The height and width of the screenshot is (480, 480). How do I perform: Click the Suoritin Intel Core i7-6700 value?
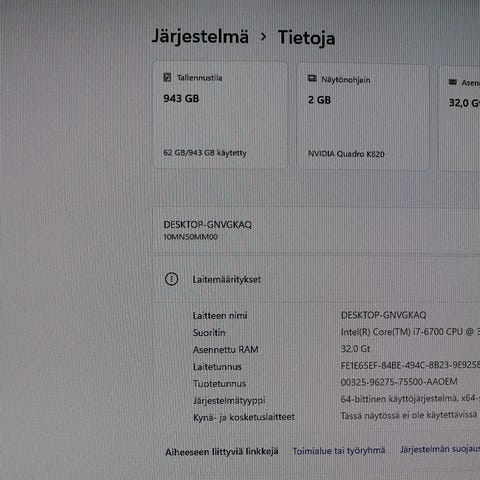click(410, 332)
